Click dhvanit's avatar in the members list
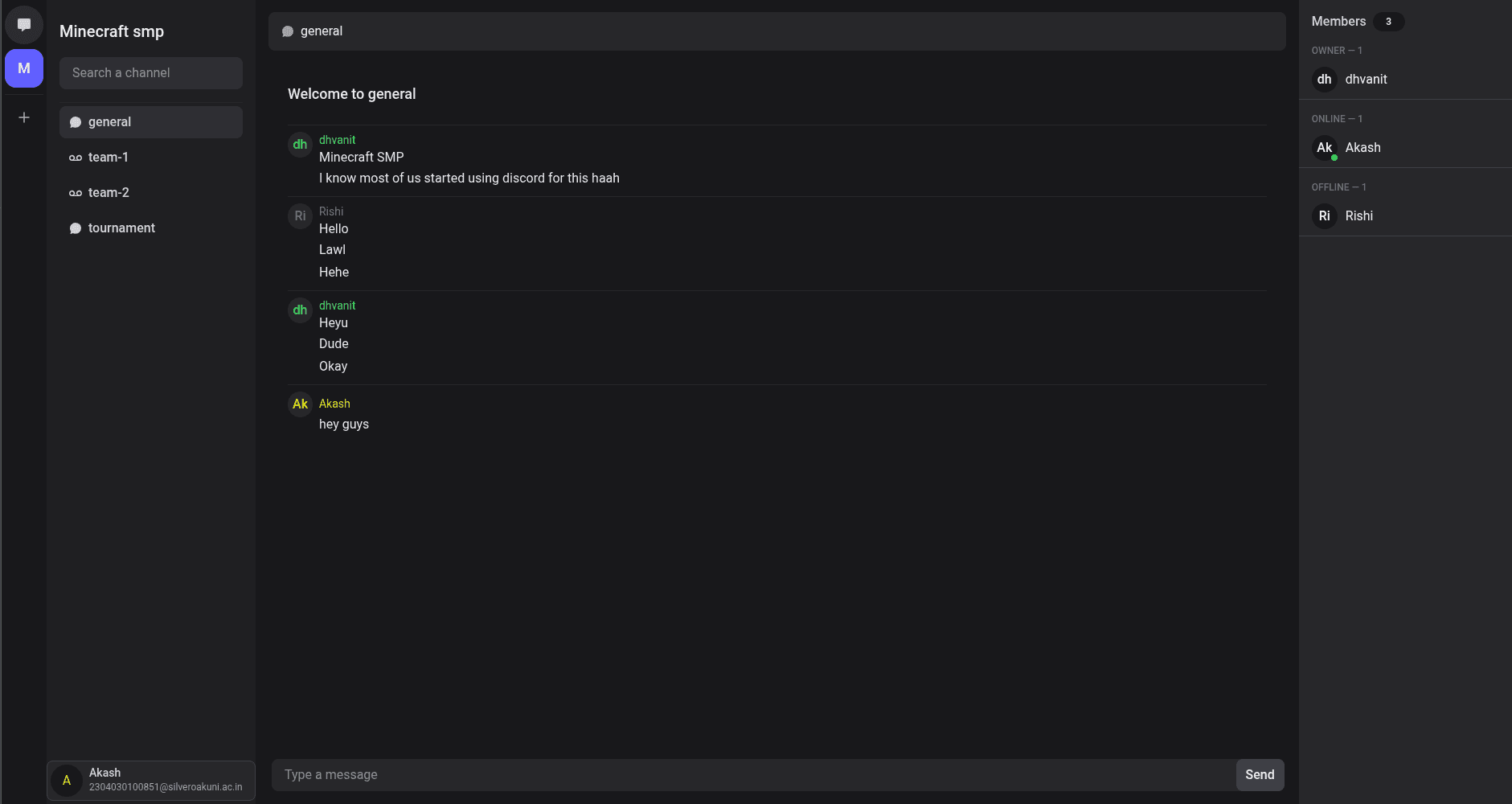The image size is (1512, 804). [1324, 80]
